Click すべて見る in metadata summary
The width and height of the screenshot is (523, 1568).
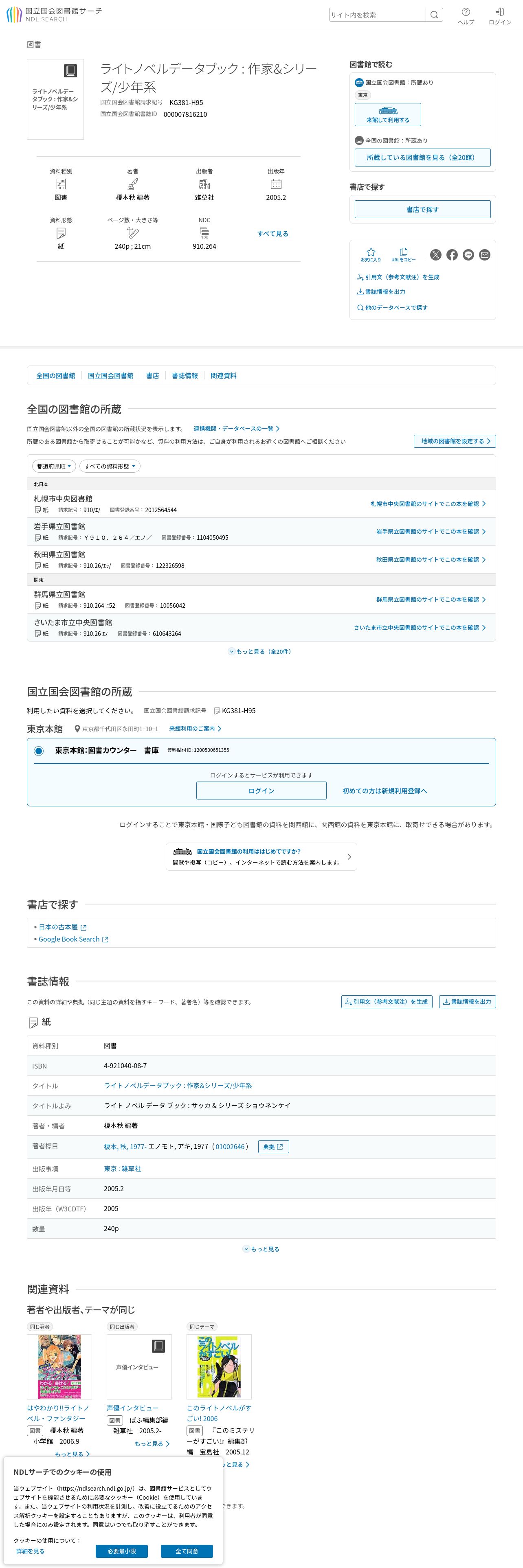tap(273, 234)
